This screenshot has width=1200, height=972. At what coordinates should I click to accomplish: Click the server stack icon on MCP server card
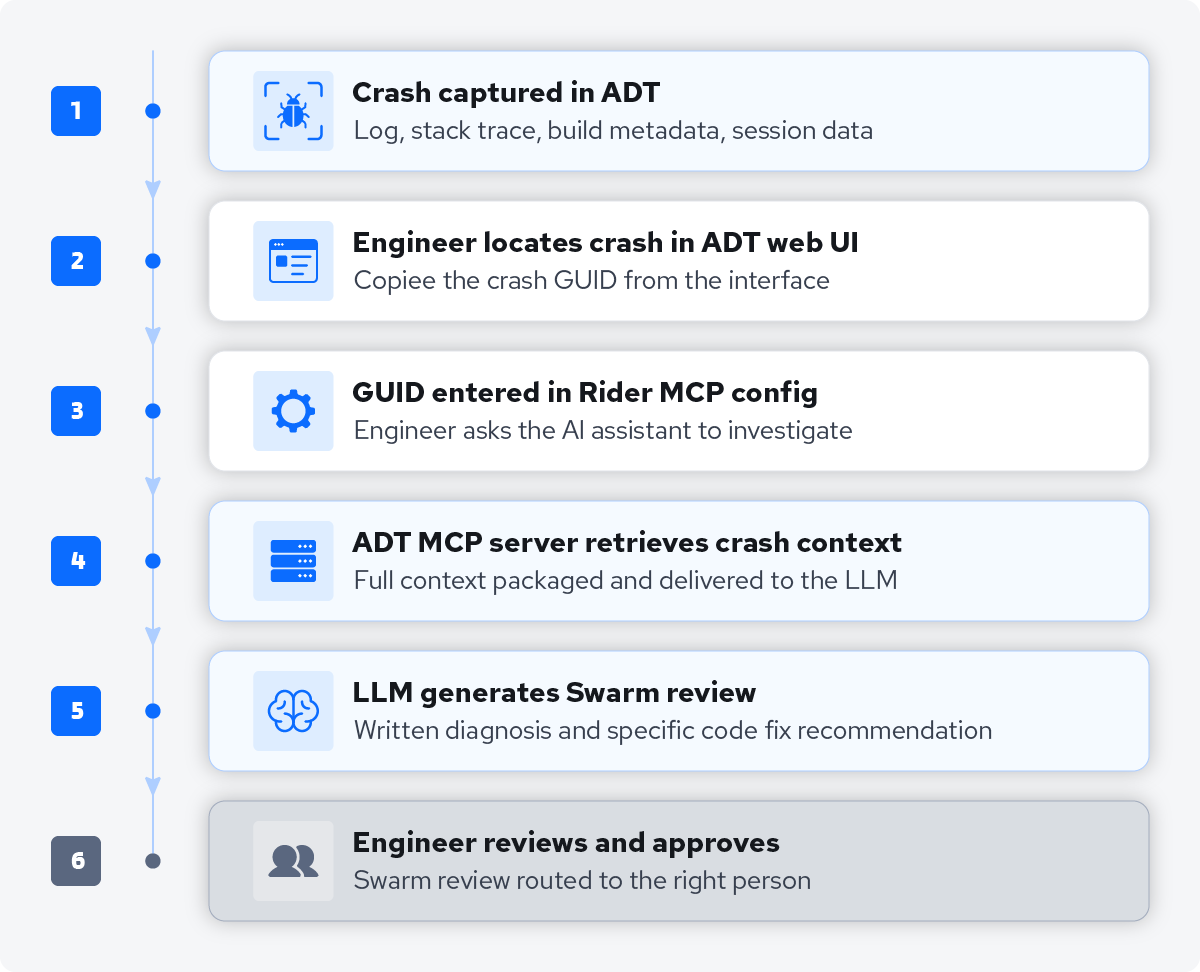pos(293,561)
